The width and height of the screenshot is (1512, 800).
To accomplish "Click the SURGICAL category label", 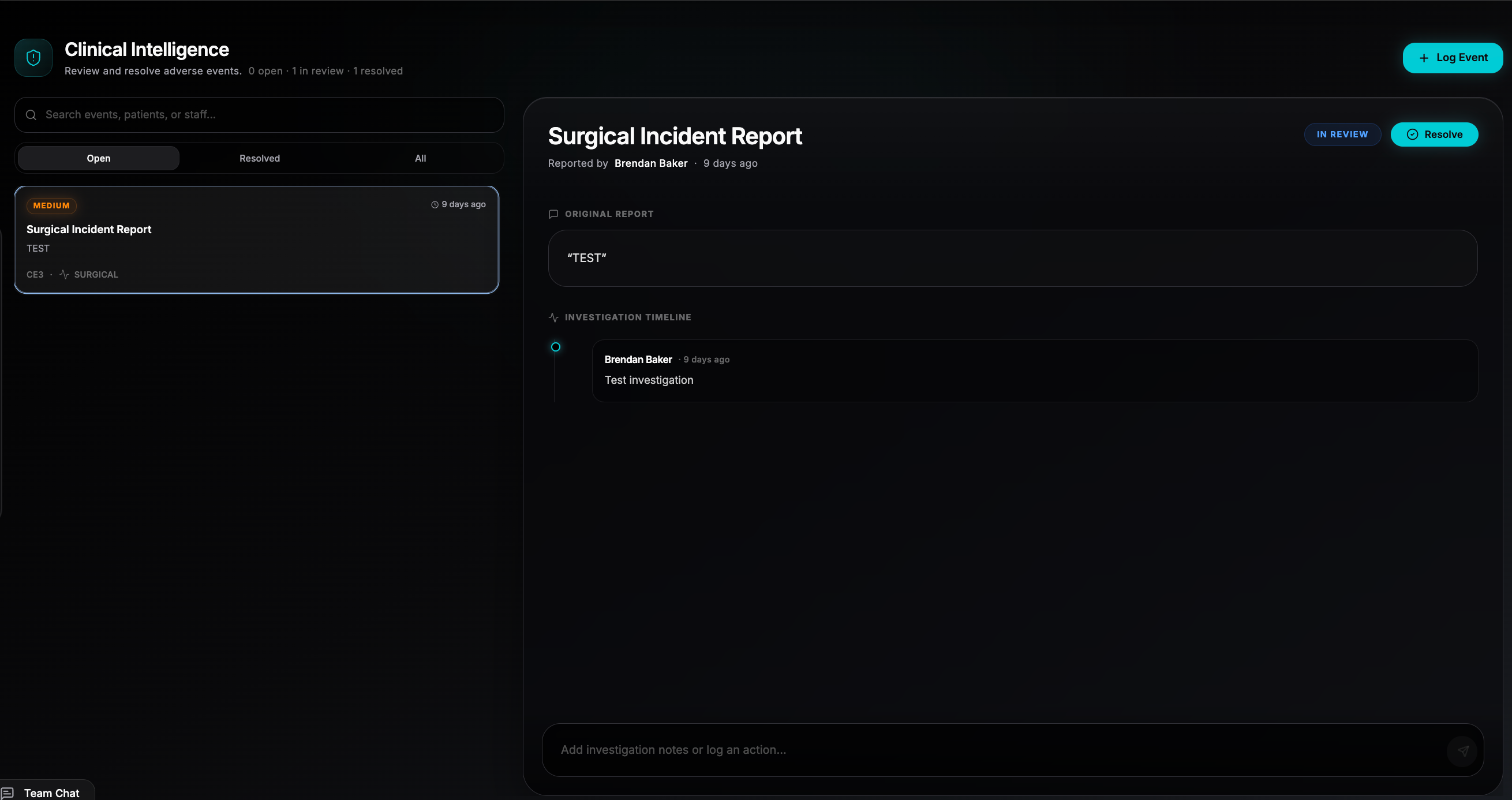I will tap(96, 275).
